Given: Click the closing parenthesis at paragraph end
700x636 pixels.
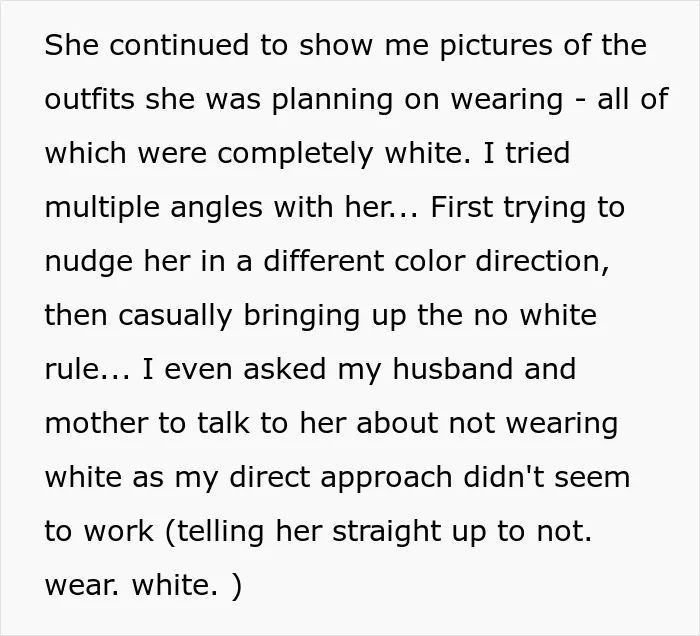Looking at the screenshot, I should click(x=237, y=586).
